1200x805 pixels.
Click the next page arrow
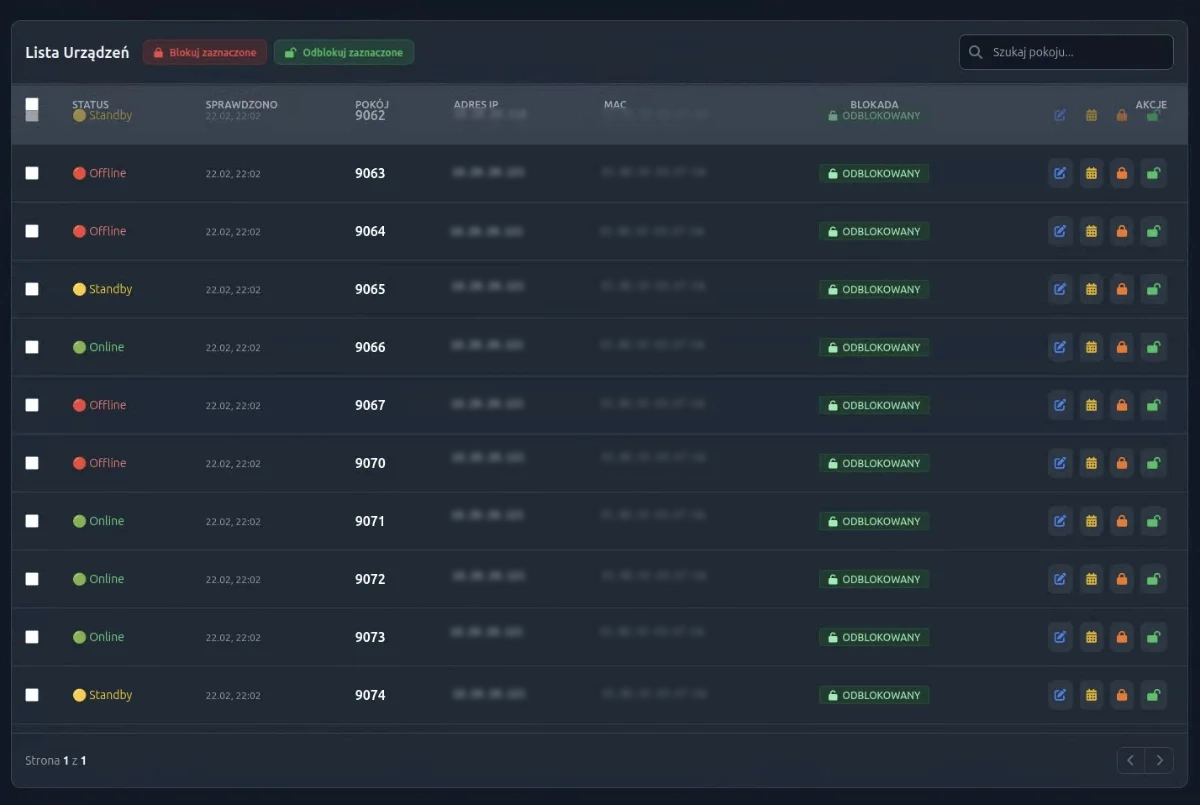tap(1160, 760)
